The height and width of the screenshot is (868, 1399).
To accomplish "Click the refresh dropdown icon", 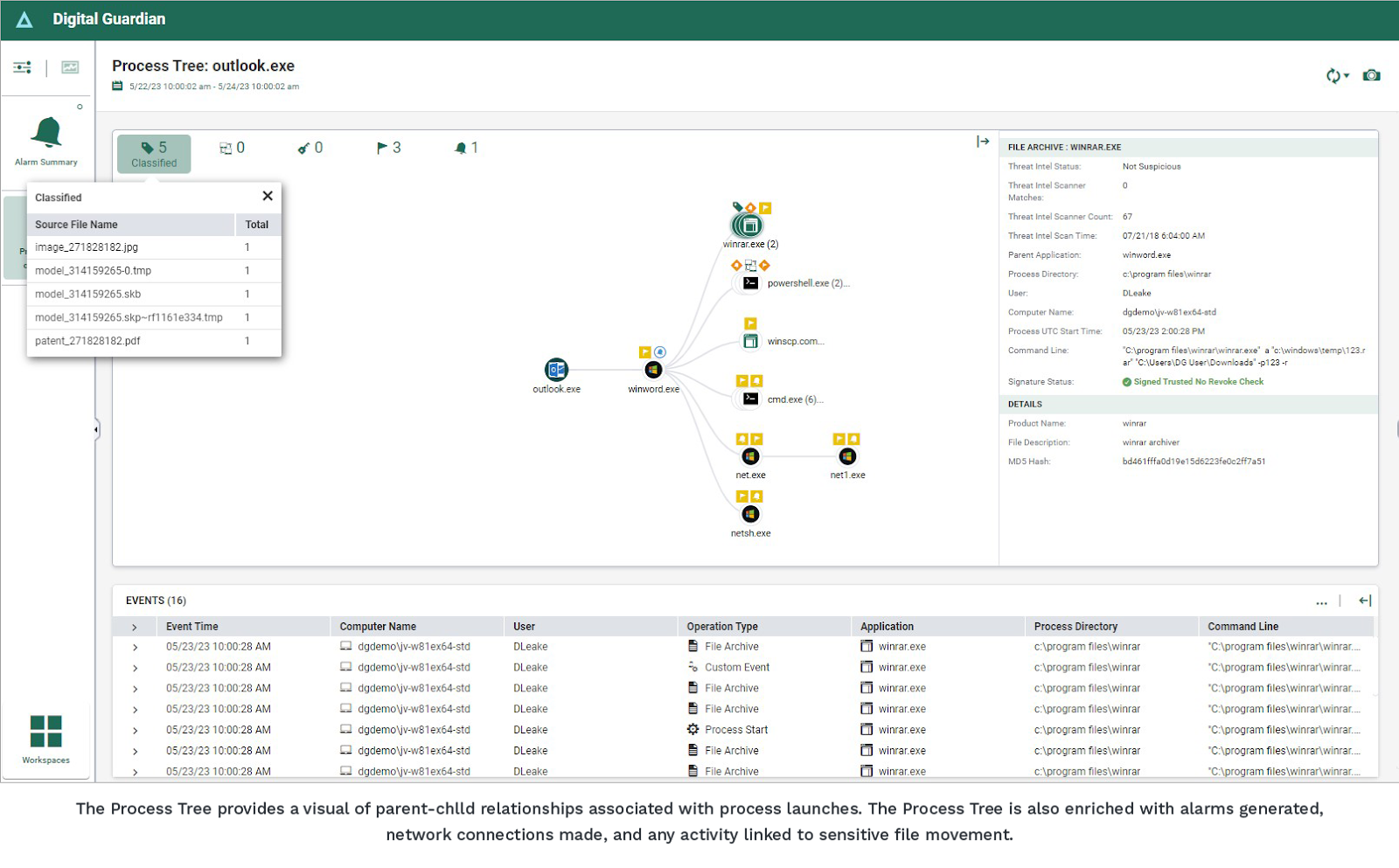I will coord(1337,75).
